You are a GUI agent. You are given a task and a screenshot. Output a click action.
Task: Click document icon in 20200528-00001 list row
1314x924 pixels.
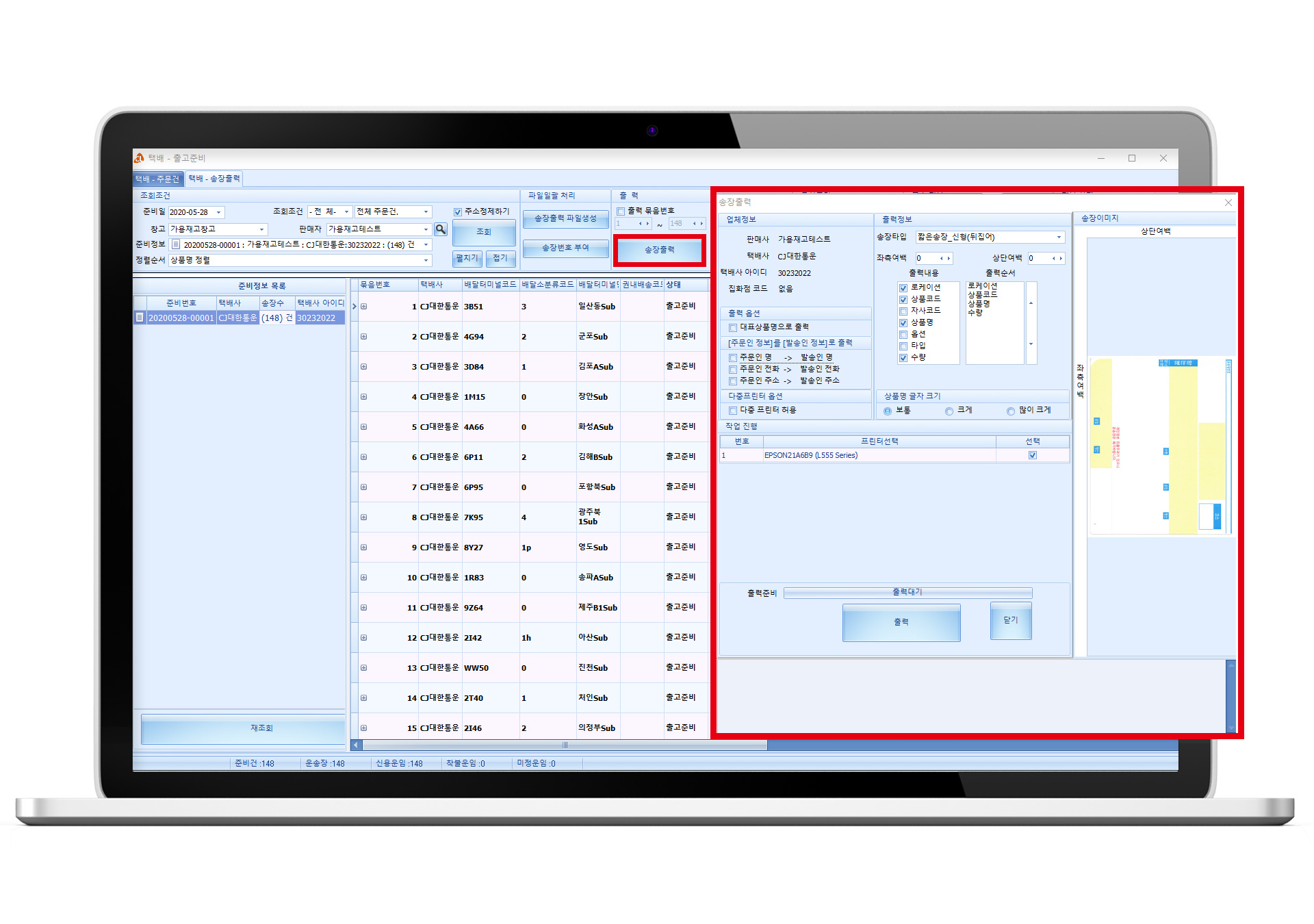tap(140, 318)
